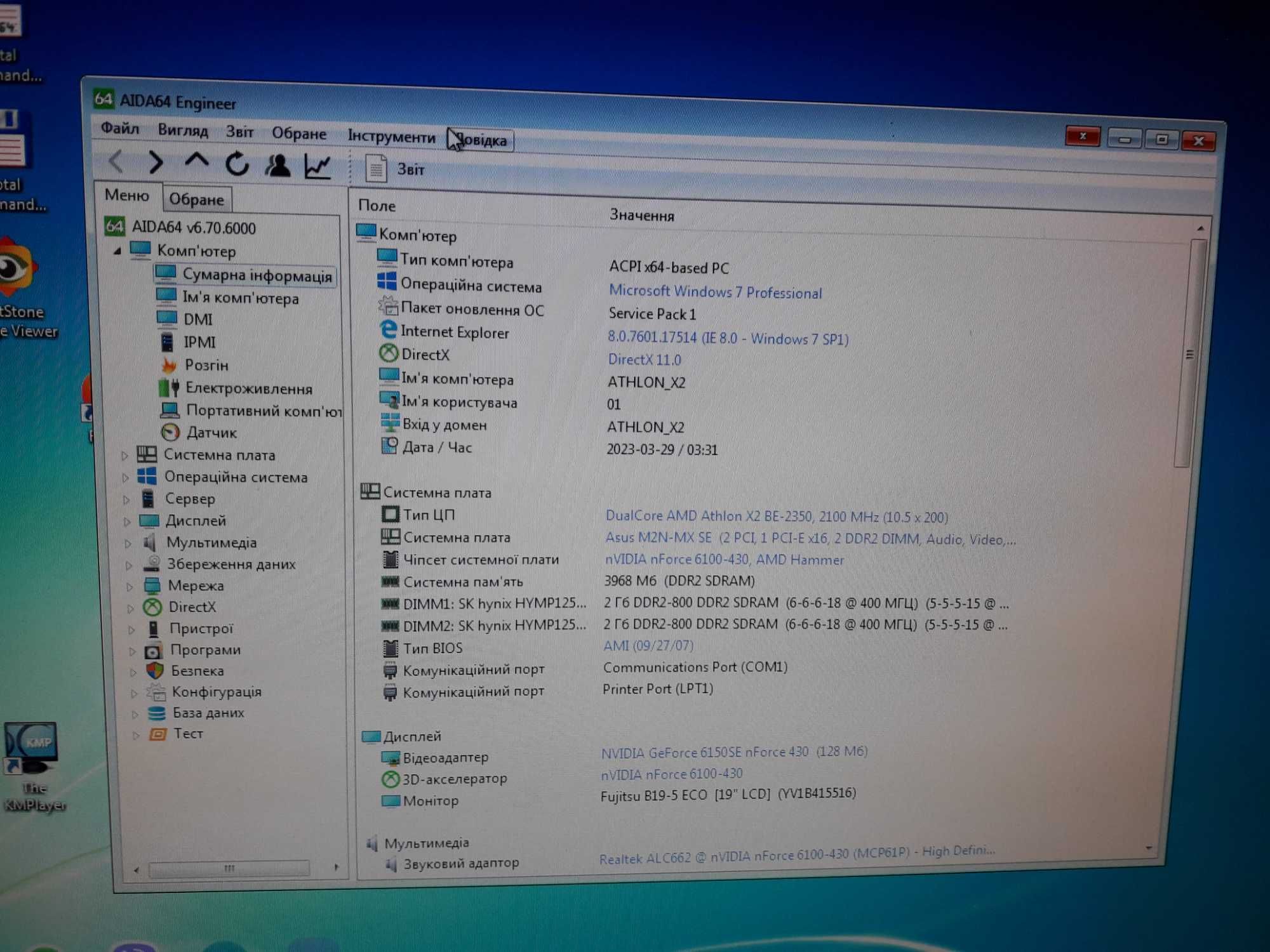Open The KMPlayer desktop shortcut
Image resolution: width=1270 pixels, height=952 pixels.
coord(33,767)
